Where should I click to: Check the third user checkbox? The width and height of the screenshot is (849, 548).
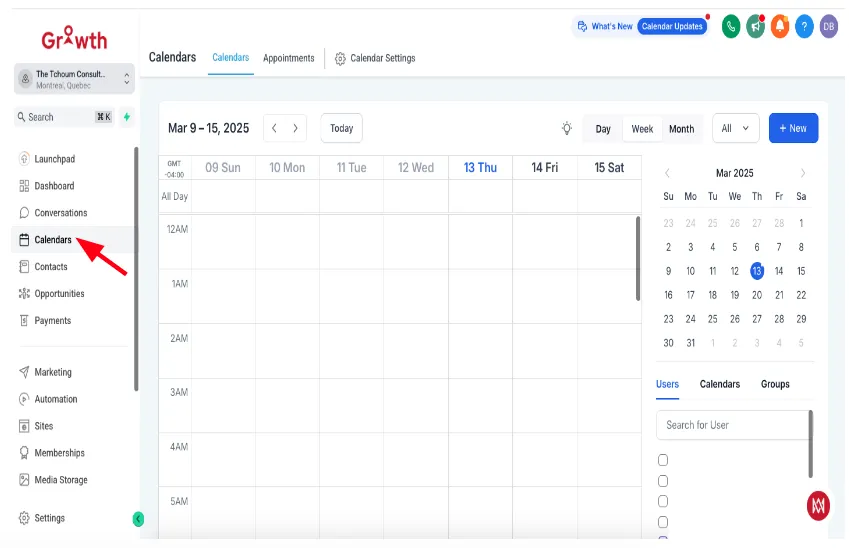663,501
